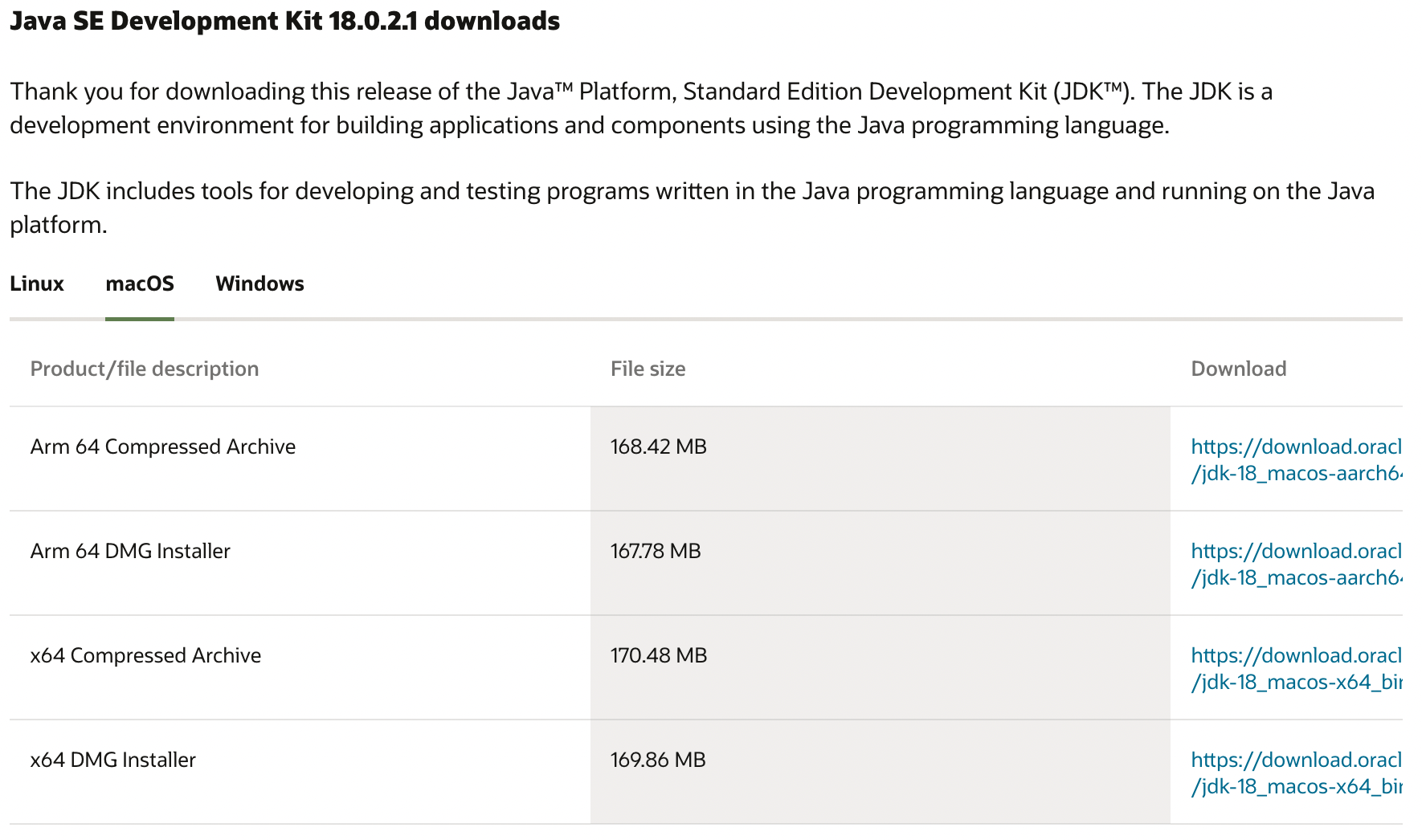Select the x64 DMG Installer row label

pos(113,760)
